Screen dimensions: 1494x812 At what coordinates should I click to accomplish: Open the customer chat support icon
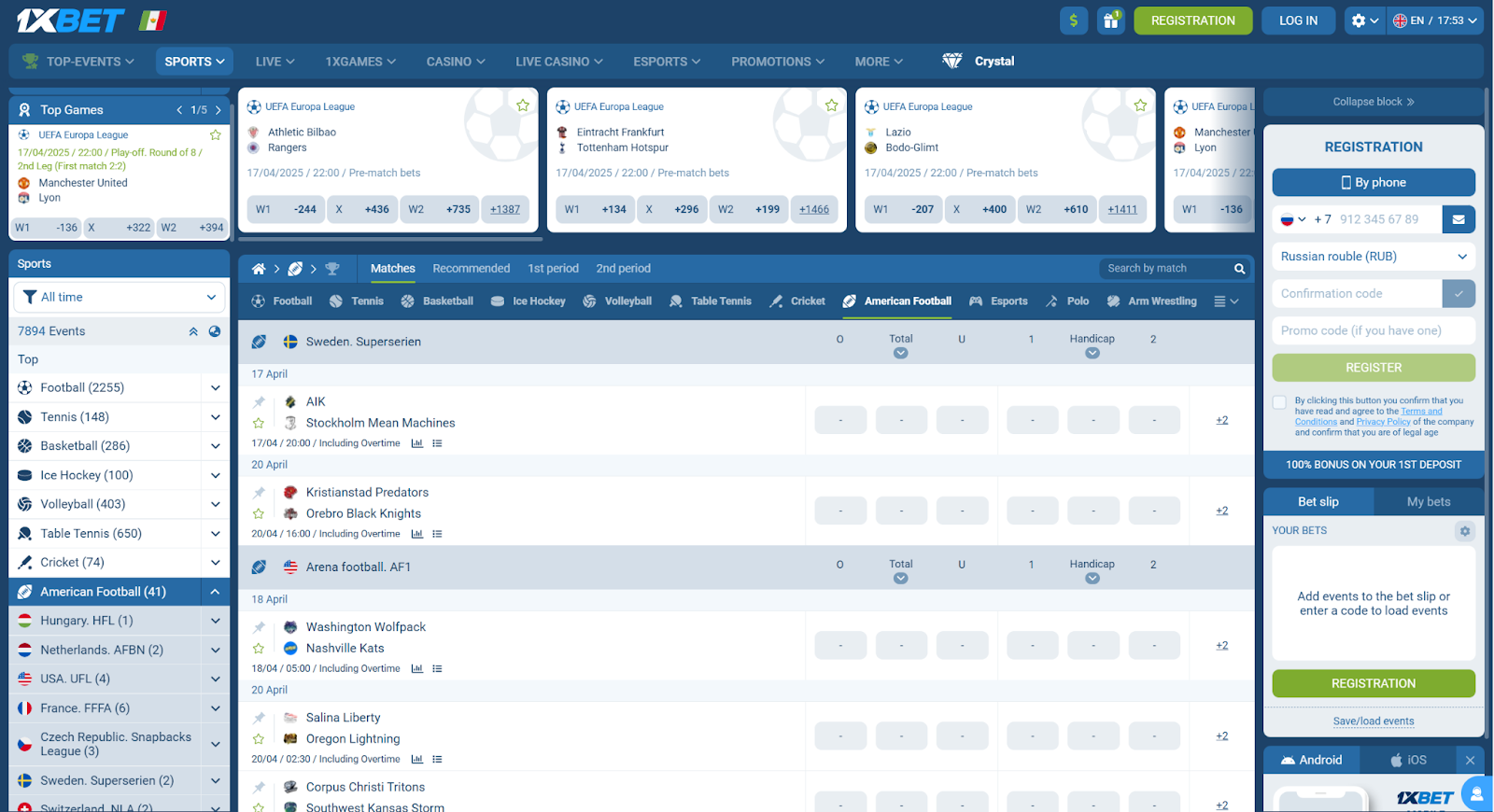pos(1476,794)
